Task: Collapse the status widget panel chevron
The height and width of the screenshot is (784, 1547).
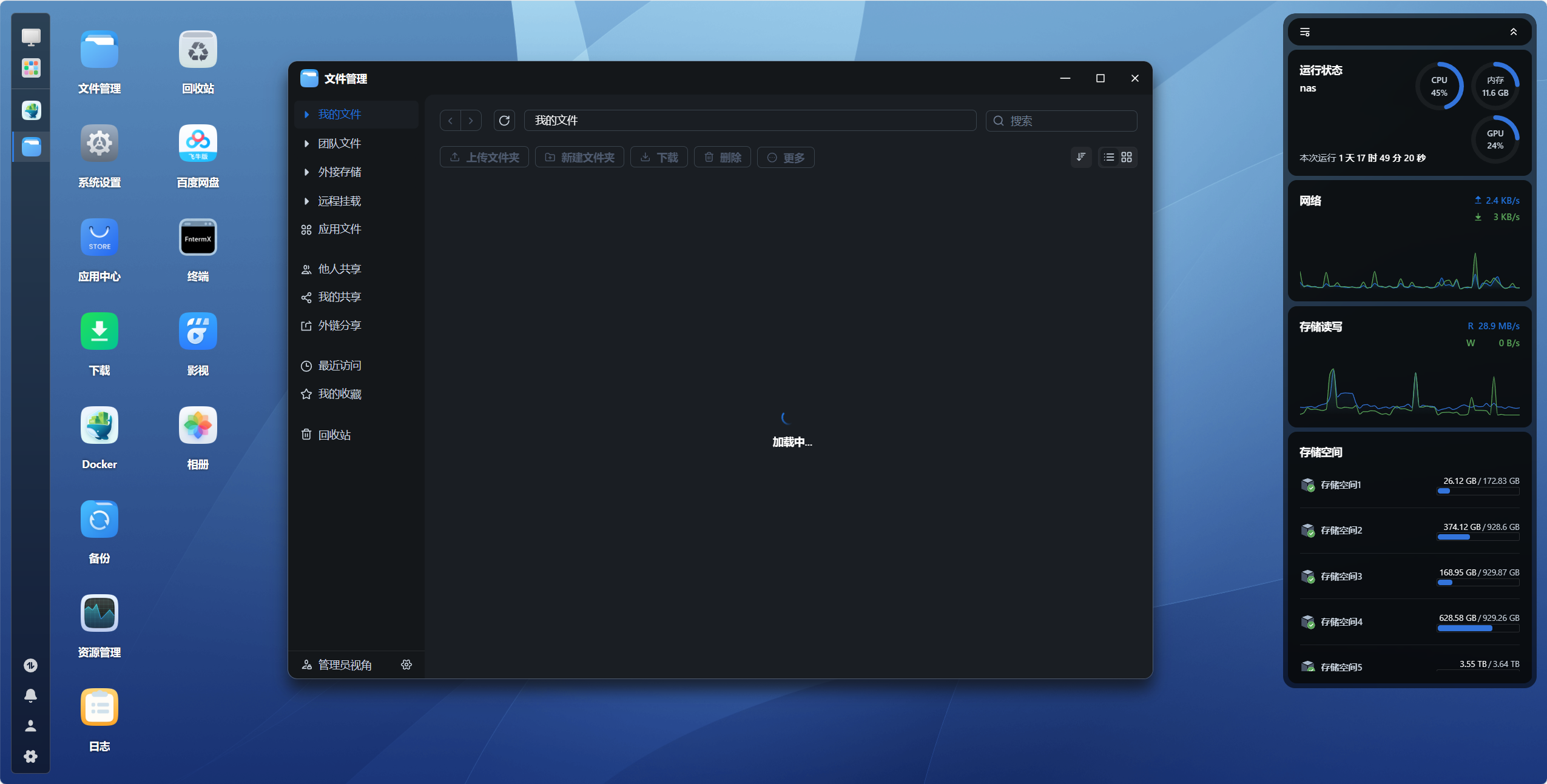Action: tap(1513, 32)
